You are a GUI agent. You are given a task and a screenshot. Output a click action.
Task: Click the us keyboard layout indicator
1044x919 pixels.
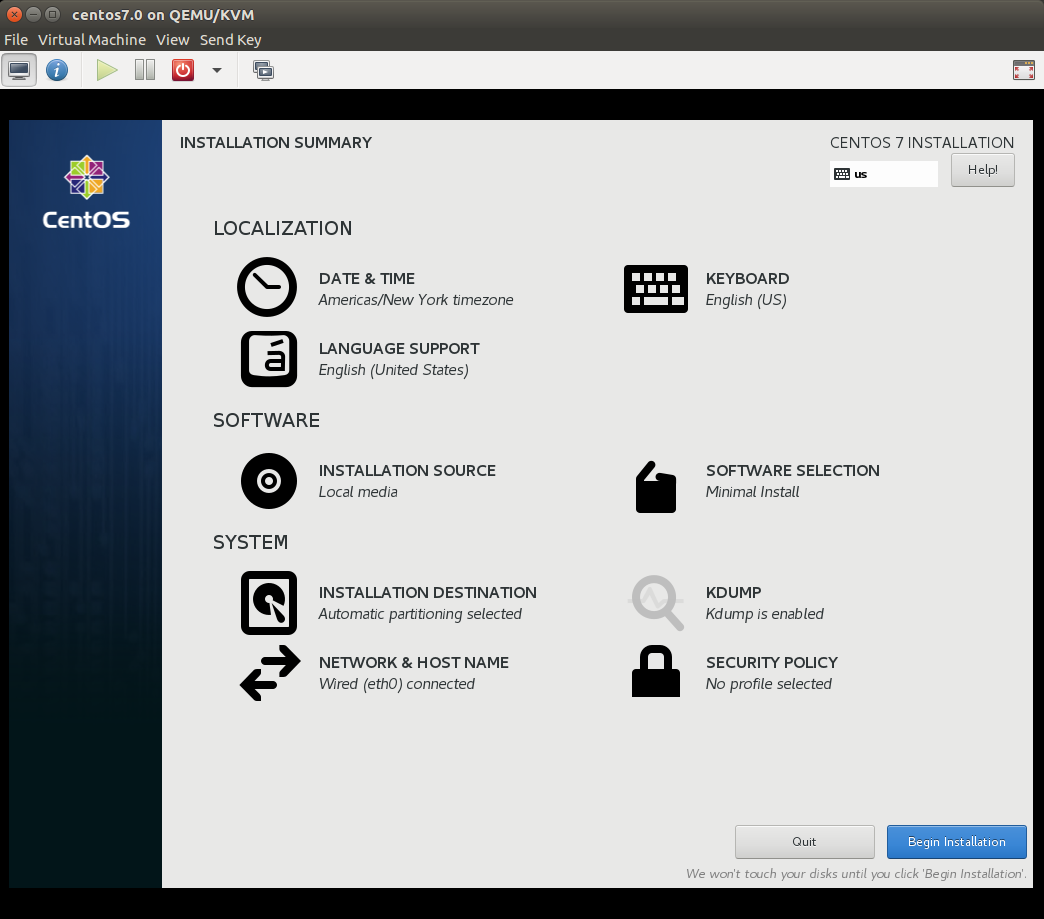(883, 174)
